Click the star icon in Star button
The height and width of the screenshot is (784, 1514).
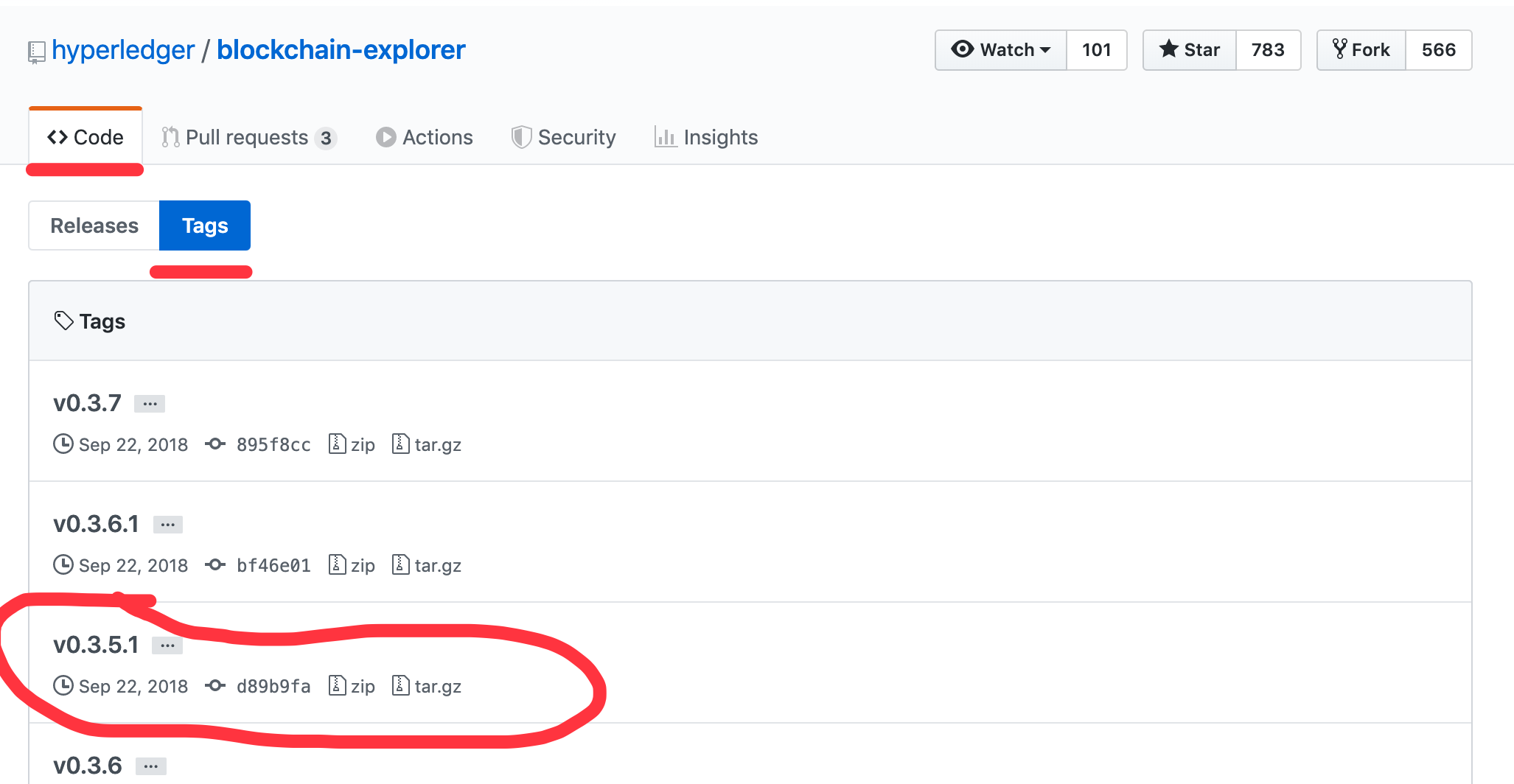1169,49
